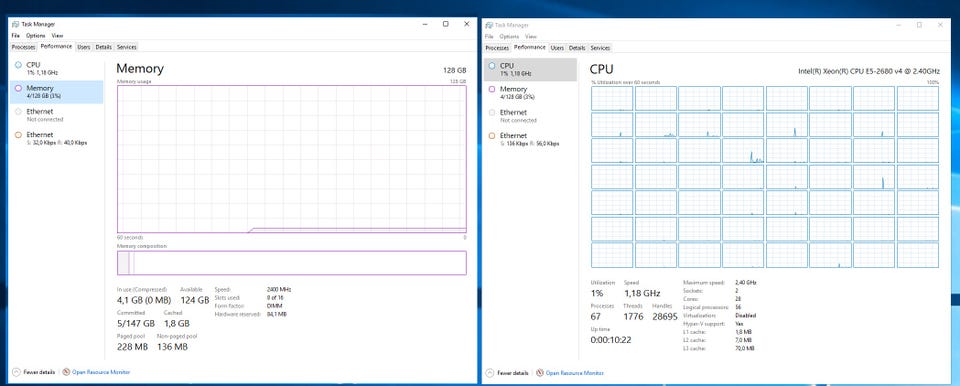Click the Resource Monitor icon in the left window

tap(66, 372)
